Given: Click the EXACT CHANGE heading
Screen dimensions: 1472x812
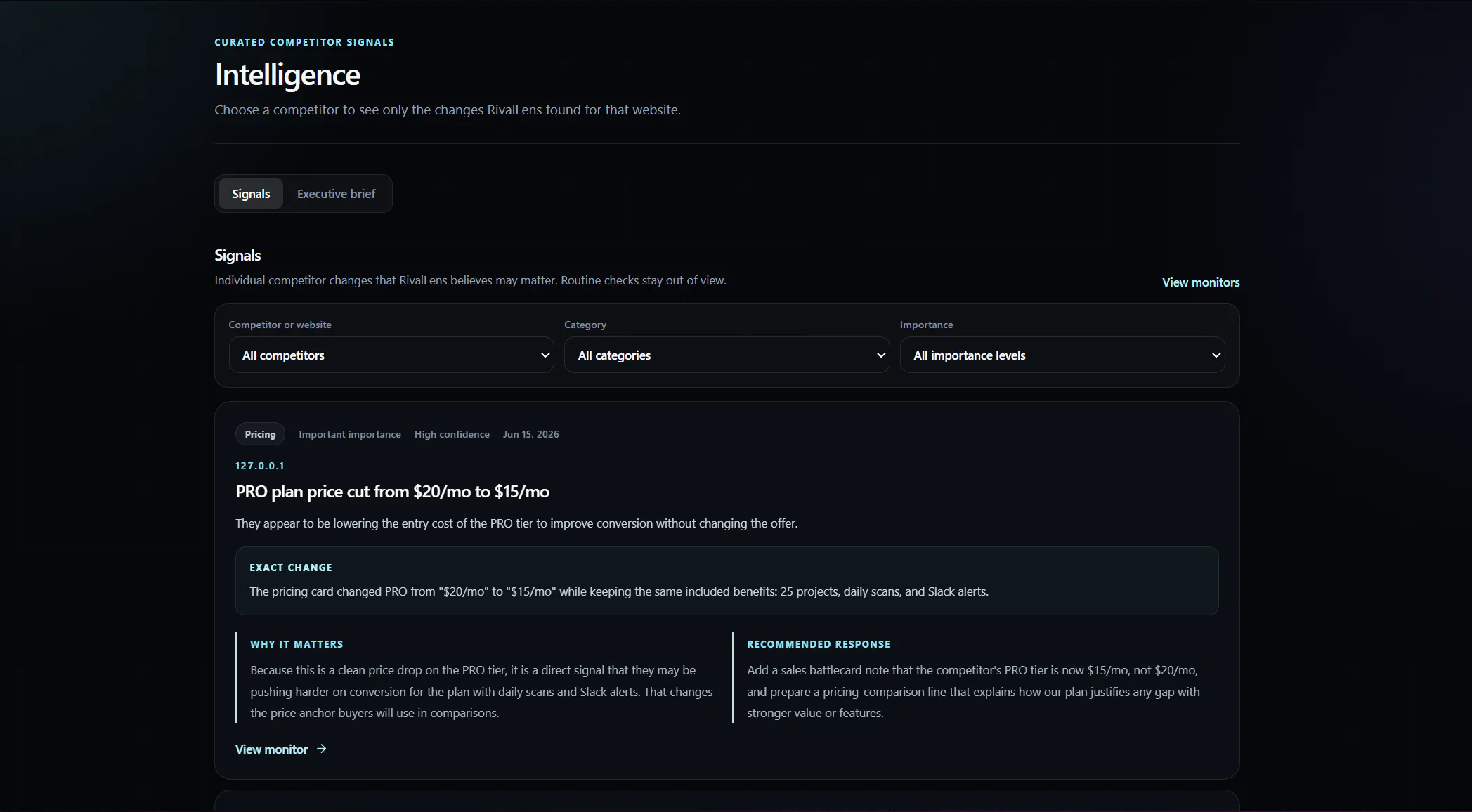Looking at the screenshot, I should pyautogui.click(x=291, y=568).
